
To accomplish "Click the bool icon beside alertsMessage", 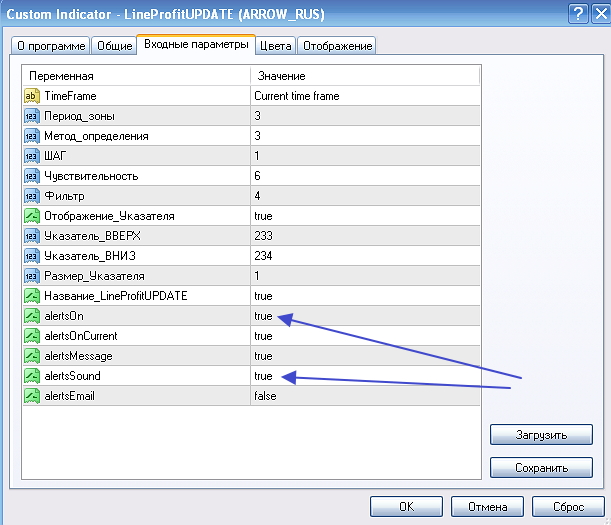I will [32, 356].
